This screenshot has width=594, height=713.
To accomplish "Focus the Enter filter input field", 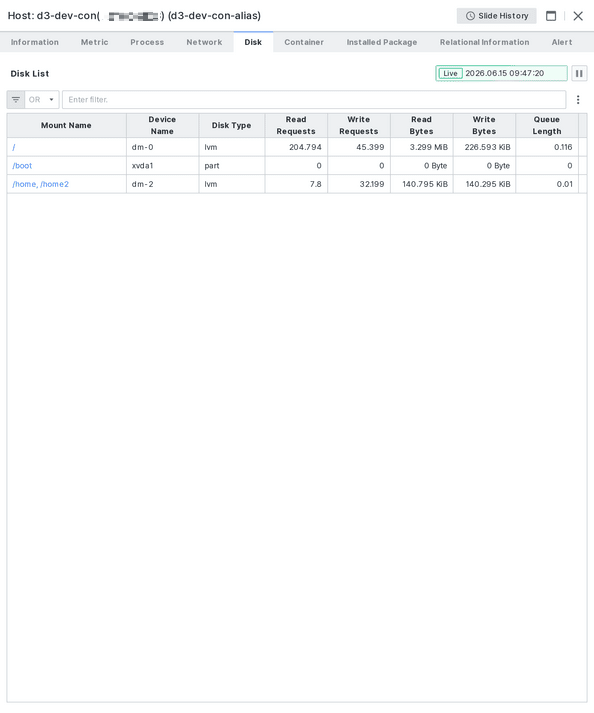I will (314, 100).
